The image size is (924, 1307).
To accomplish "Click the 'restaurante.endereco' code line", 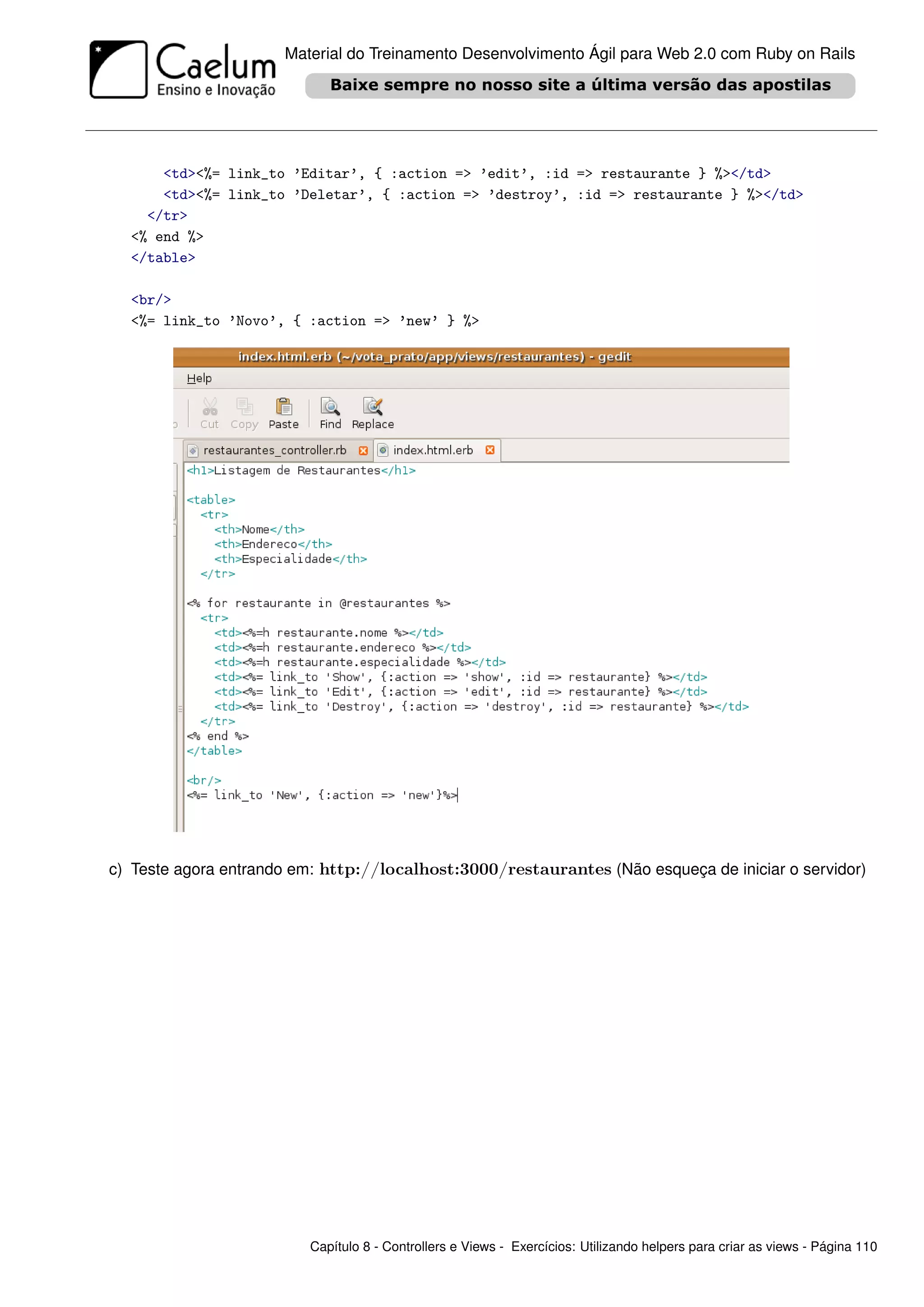I will pyautogui.click(x=342, y=648).
